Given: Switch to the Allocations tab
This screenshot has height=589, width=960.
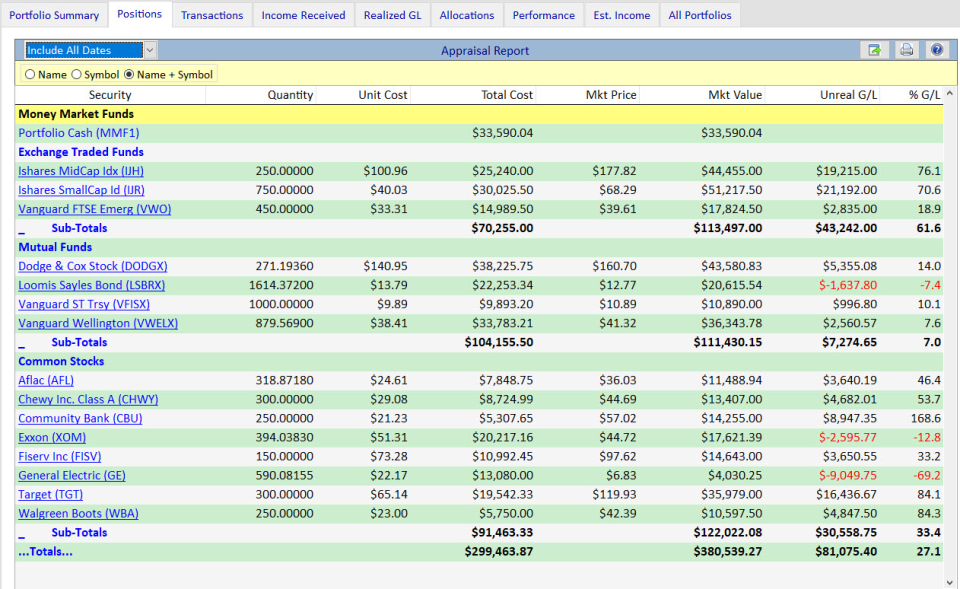Looking at the screenshot, I should (466, 15).
